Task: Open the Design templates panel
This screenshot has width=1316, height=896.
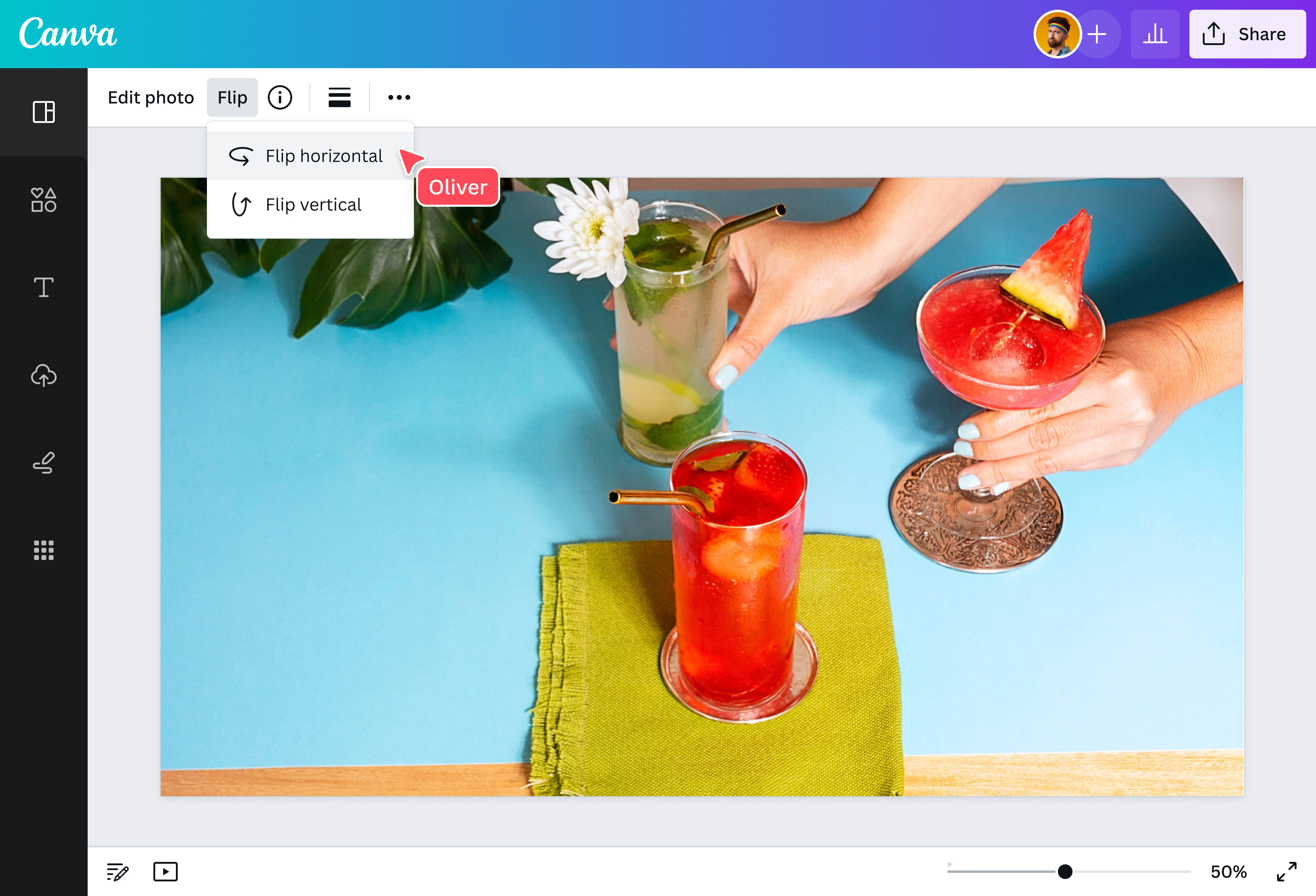Action: pyautogui.click(x=43, y=112)
